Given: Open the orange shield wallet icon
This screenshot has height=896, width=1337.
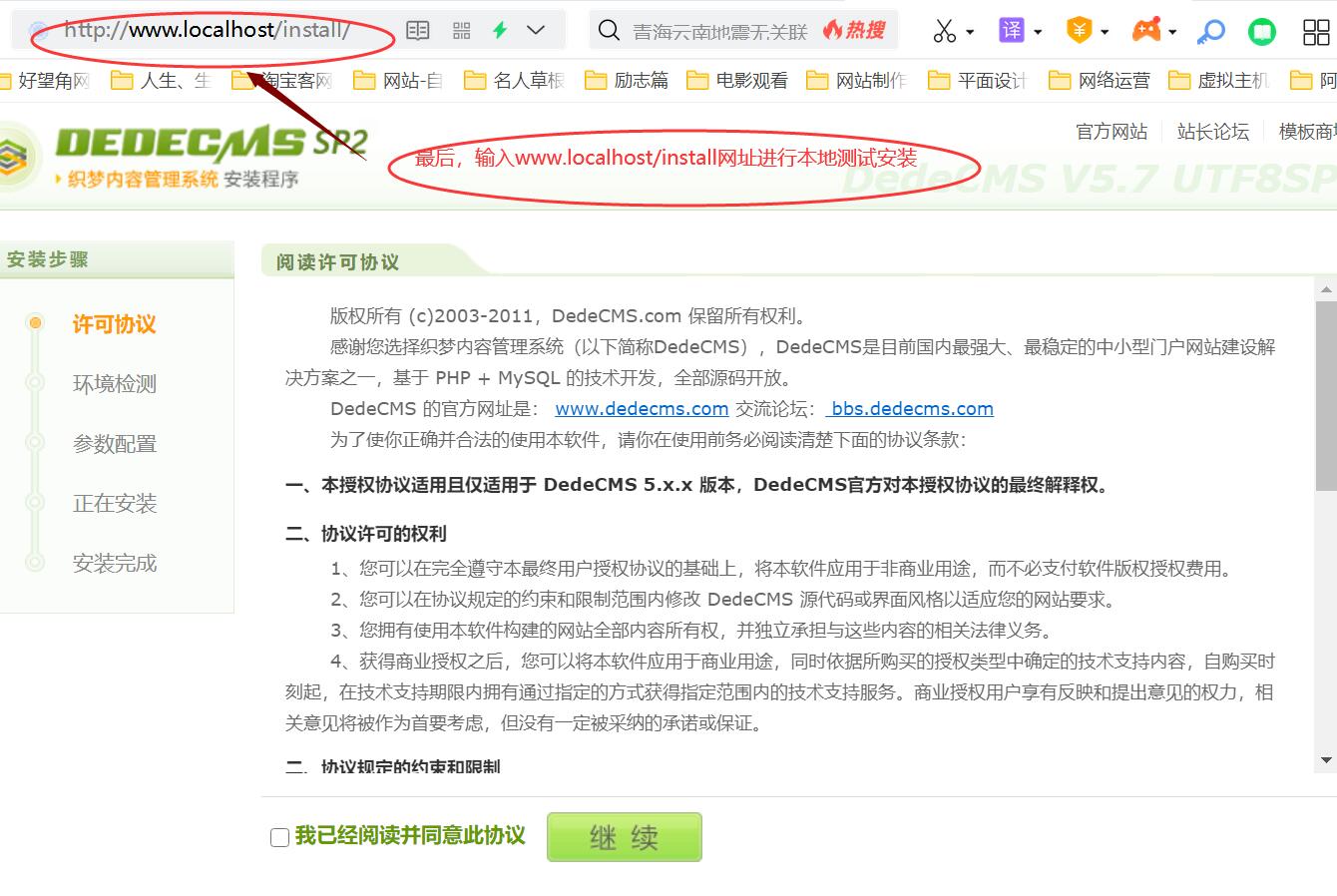Looking at the screenshot, I should 1079,31.
